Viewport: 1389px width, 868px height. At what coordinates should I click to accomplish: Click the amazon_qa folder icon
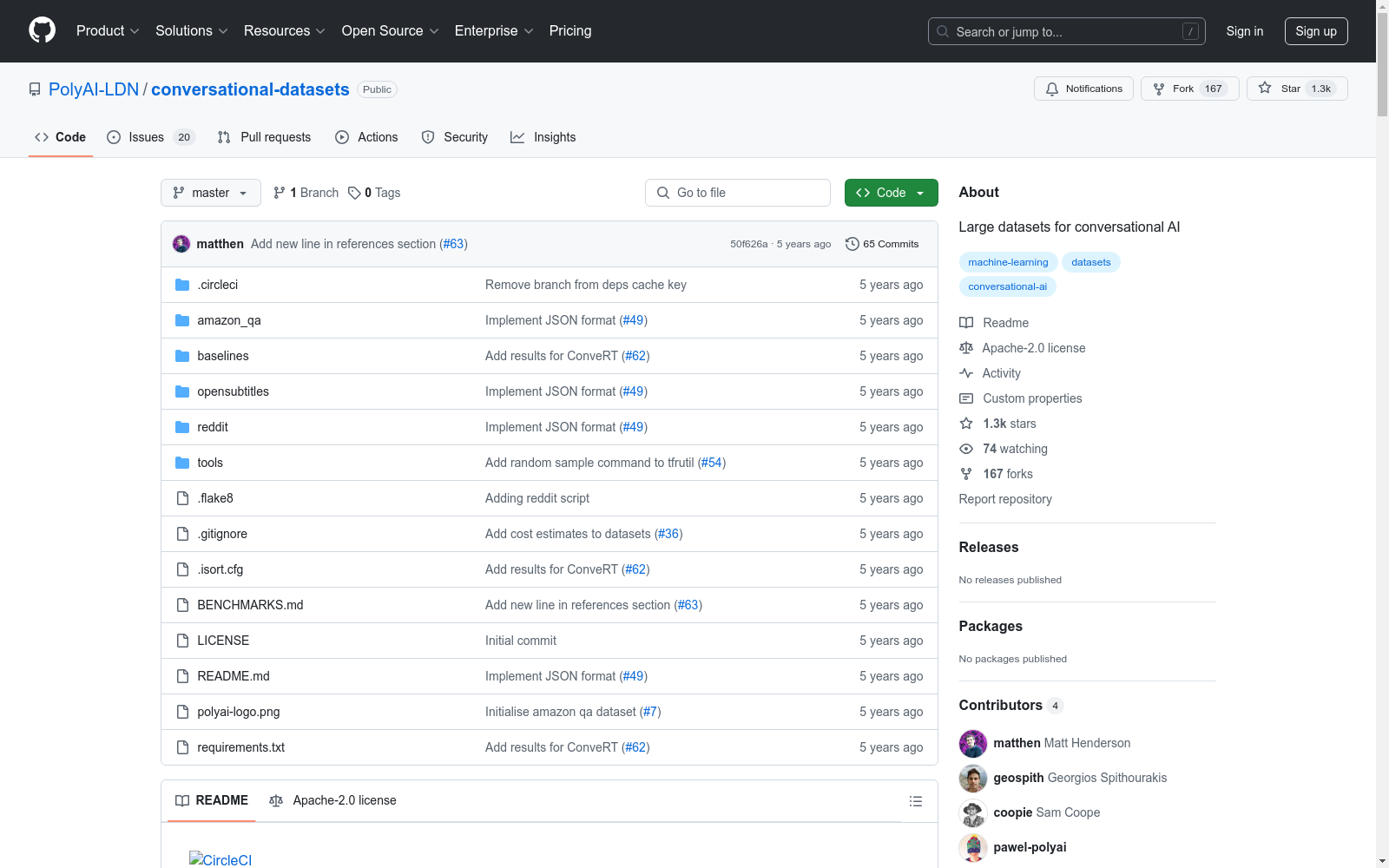(x=182, y=320)
